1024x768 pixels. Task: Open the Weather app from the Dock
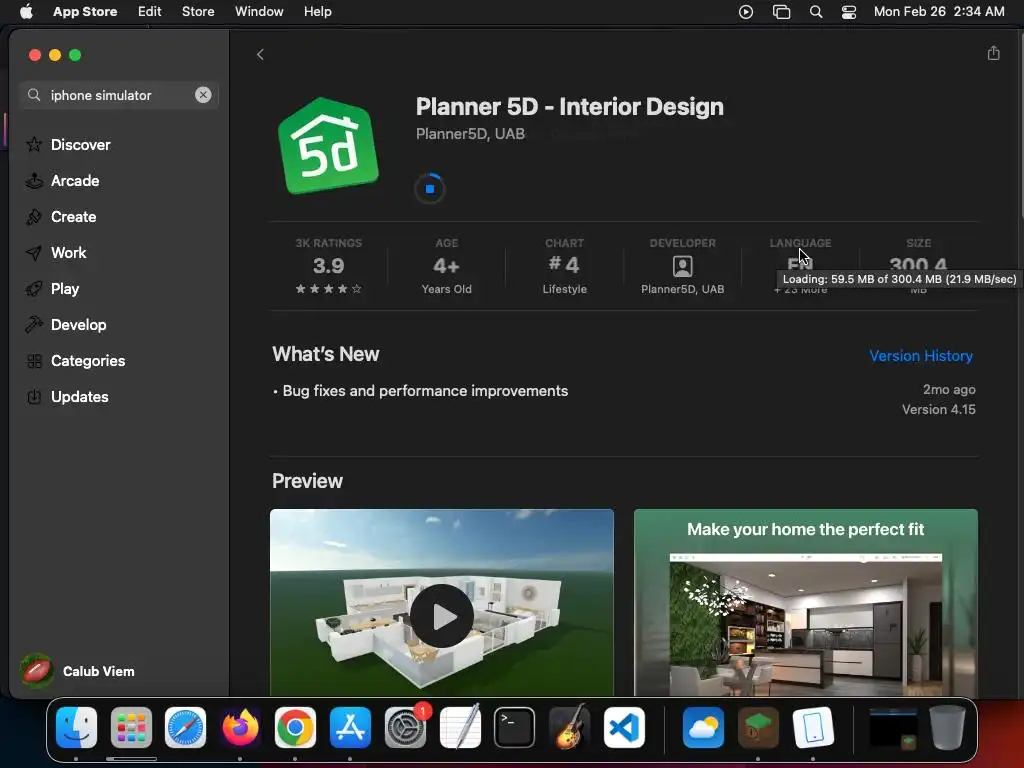coord(703,727)
